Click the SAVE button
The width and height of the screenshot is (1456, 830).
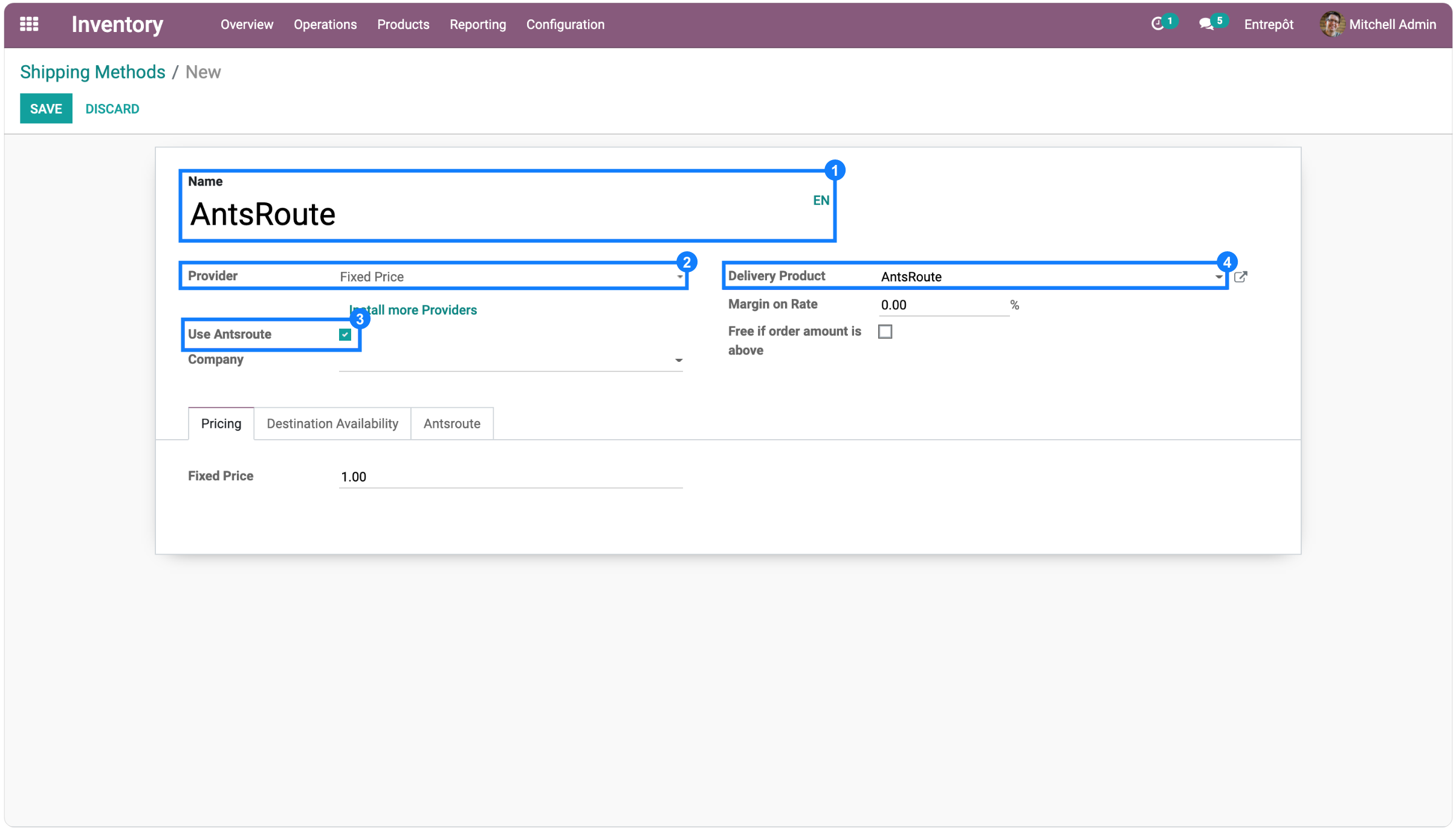(46, 109)
